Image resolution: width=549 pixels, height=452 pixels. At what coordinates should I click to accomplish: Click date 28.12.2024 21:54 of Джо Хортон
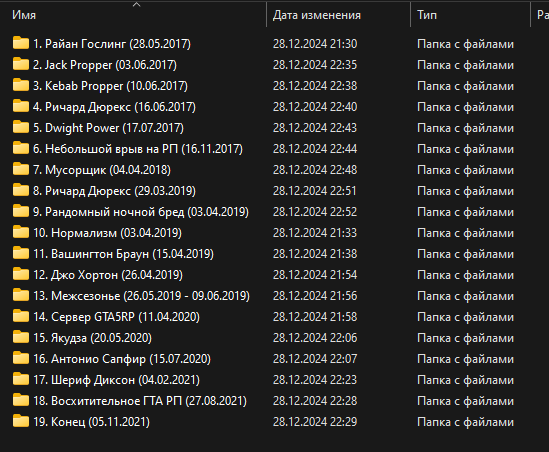(x=315, y=275)
